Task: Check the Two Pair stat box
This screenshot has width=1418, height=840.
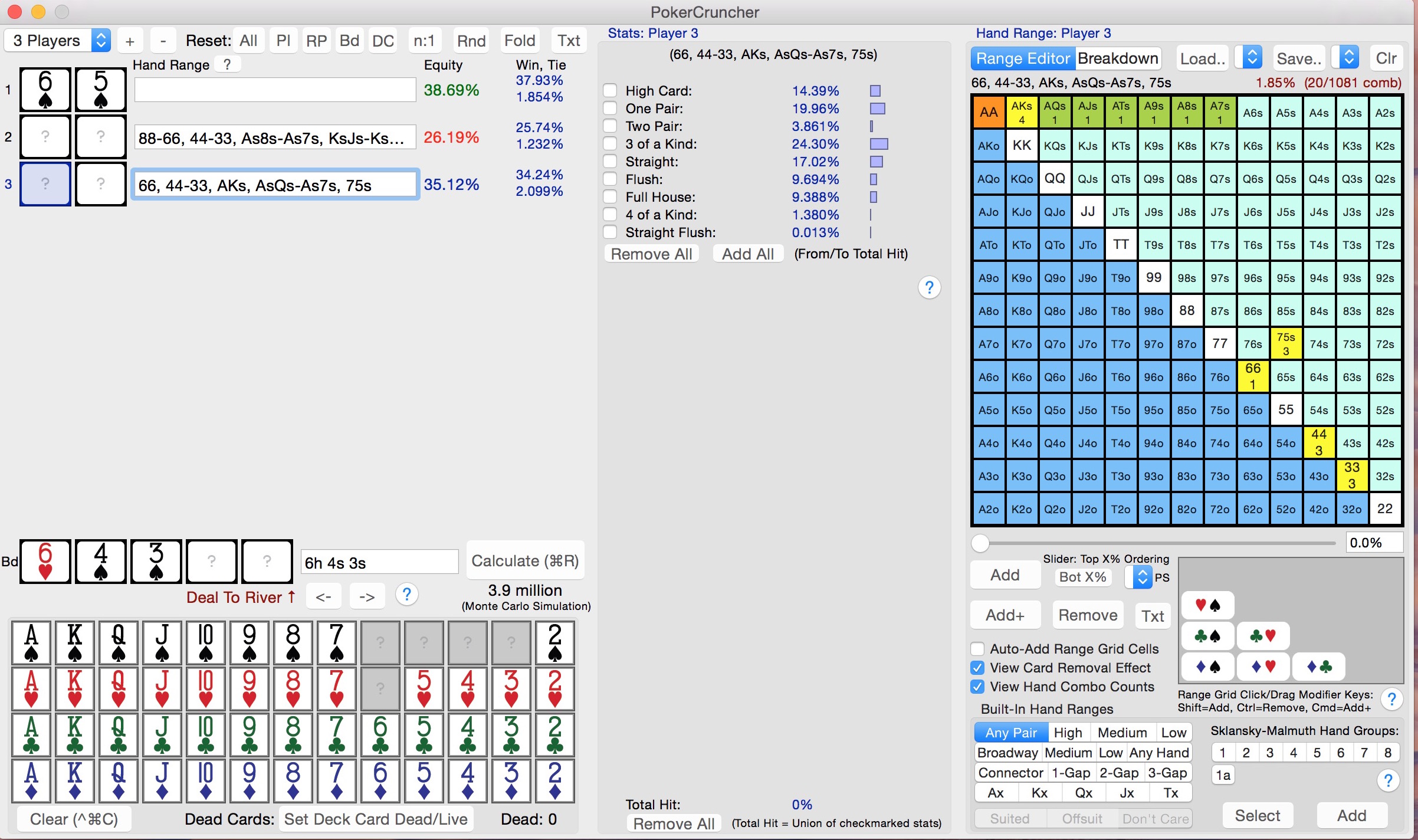Action: (610, 126)
